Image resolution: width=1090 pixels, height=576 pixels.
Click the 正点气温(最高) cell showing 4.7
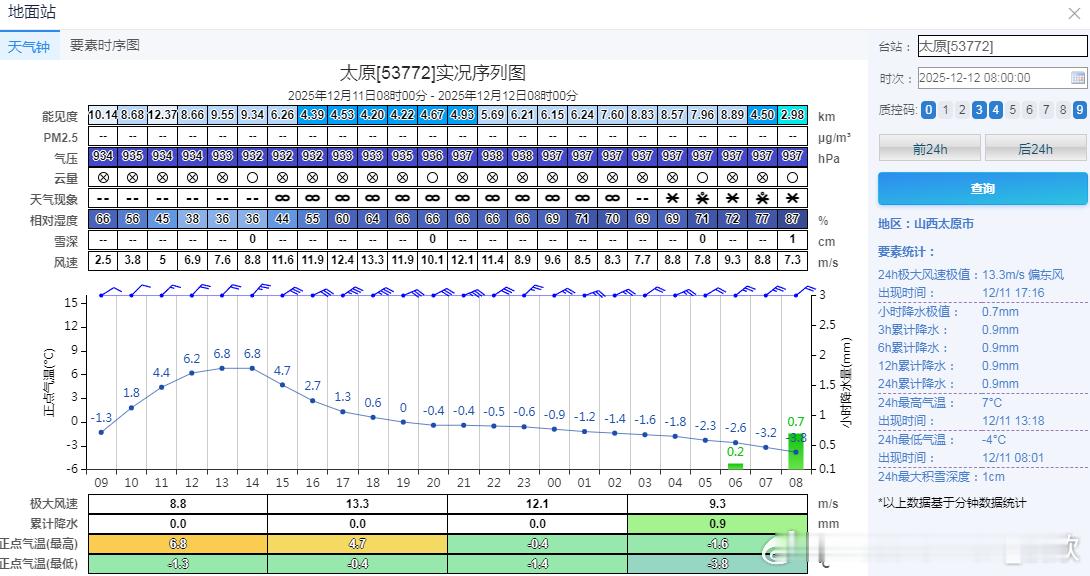point(357,544)
